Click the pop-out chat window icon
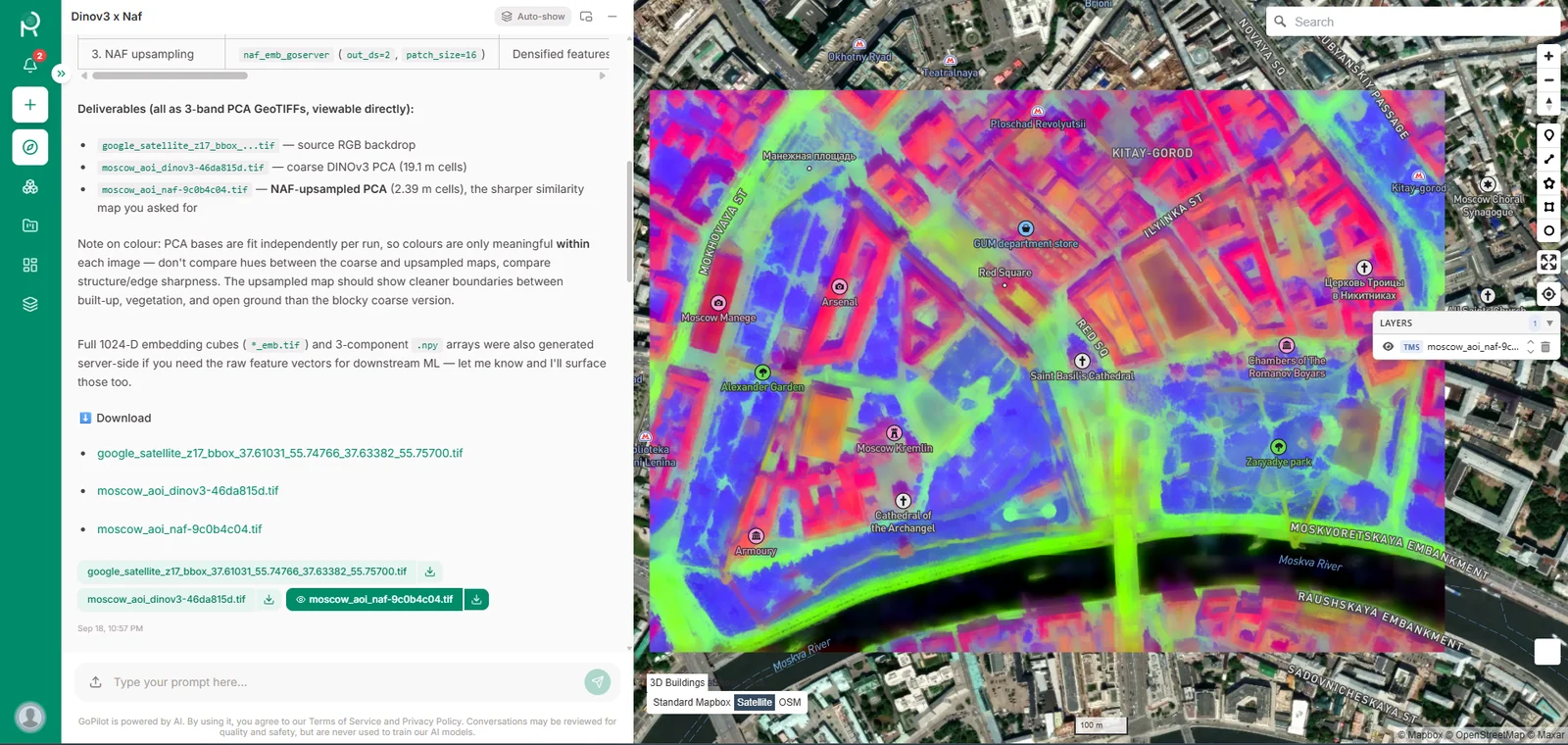Screen dimensions: 1568x745 click(586, 17)
